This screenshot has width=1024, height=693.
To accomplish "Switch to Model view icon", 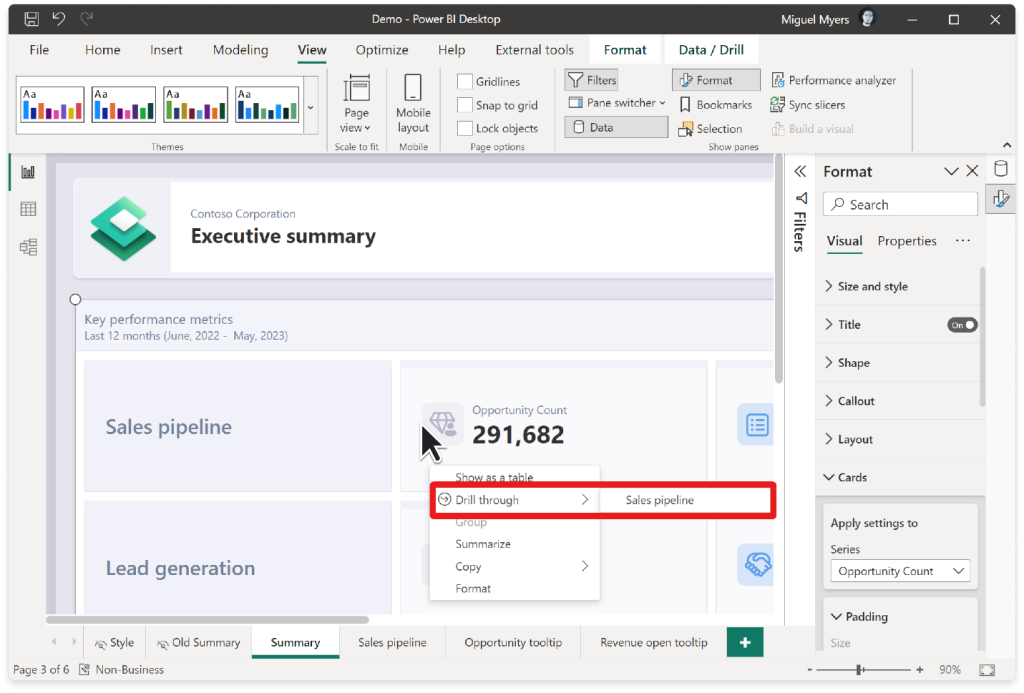I will click(x=28, y=247).
